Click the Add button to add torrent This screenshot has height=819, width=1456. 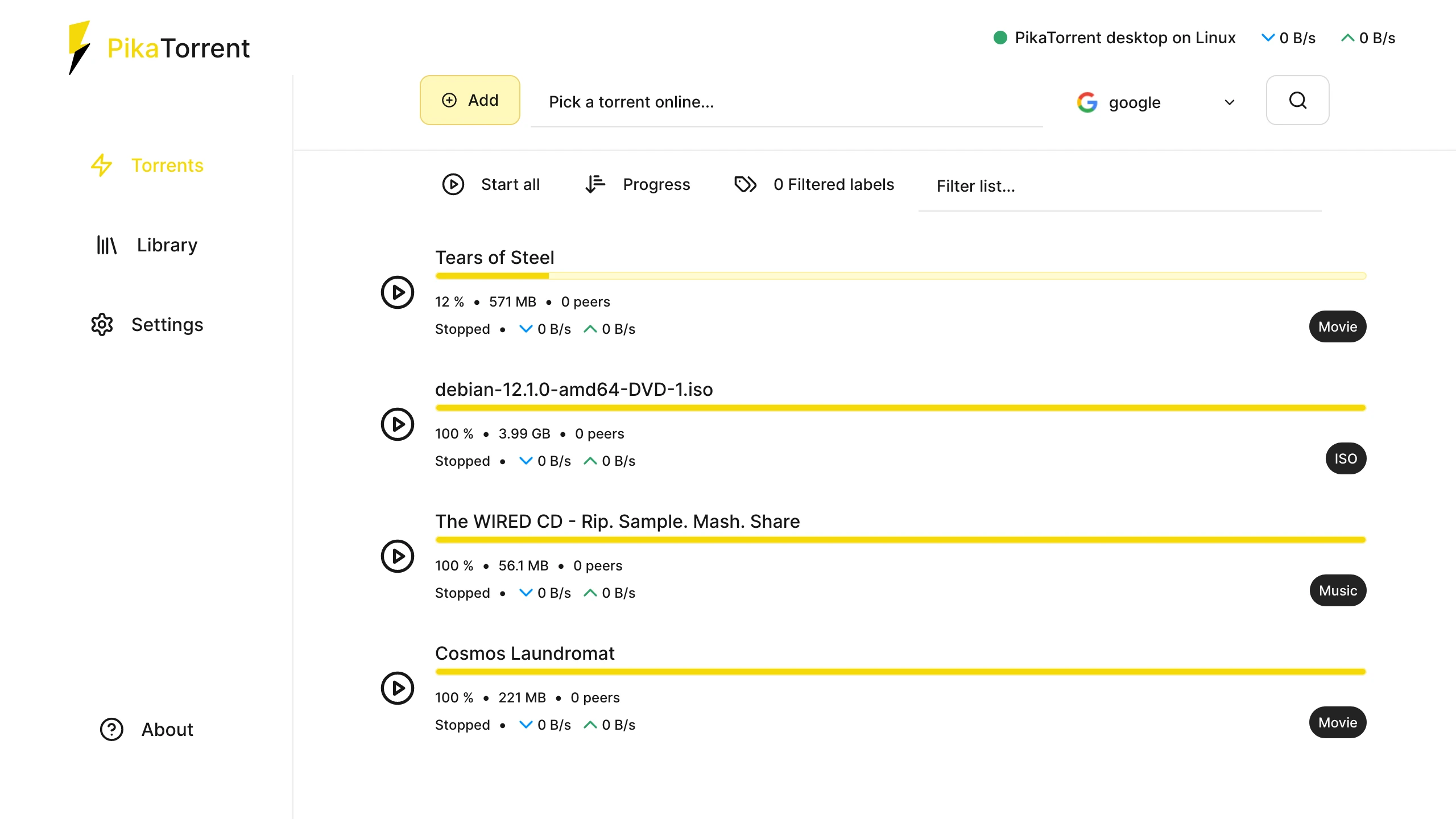tap(468, 100)
